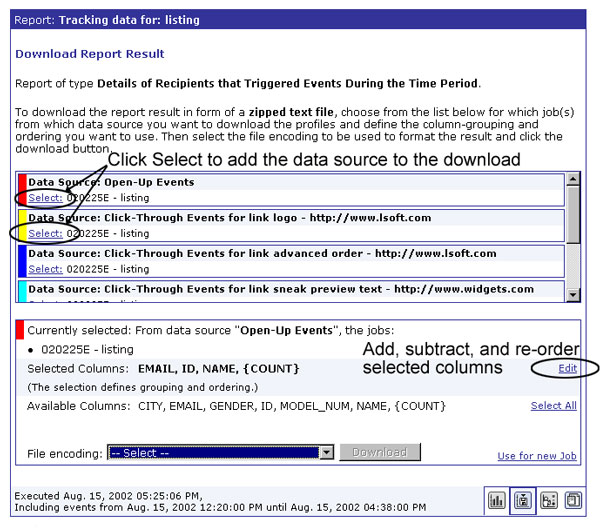600x532 pixels.
Task: Click the '020225E - listing' bullet item
Action: click(x=87, y=349)
